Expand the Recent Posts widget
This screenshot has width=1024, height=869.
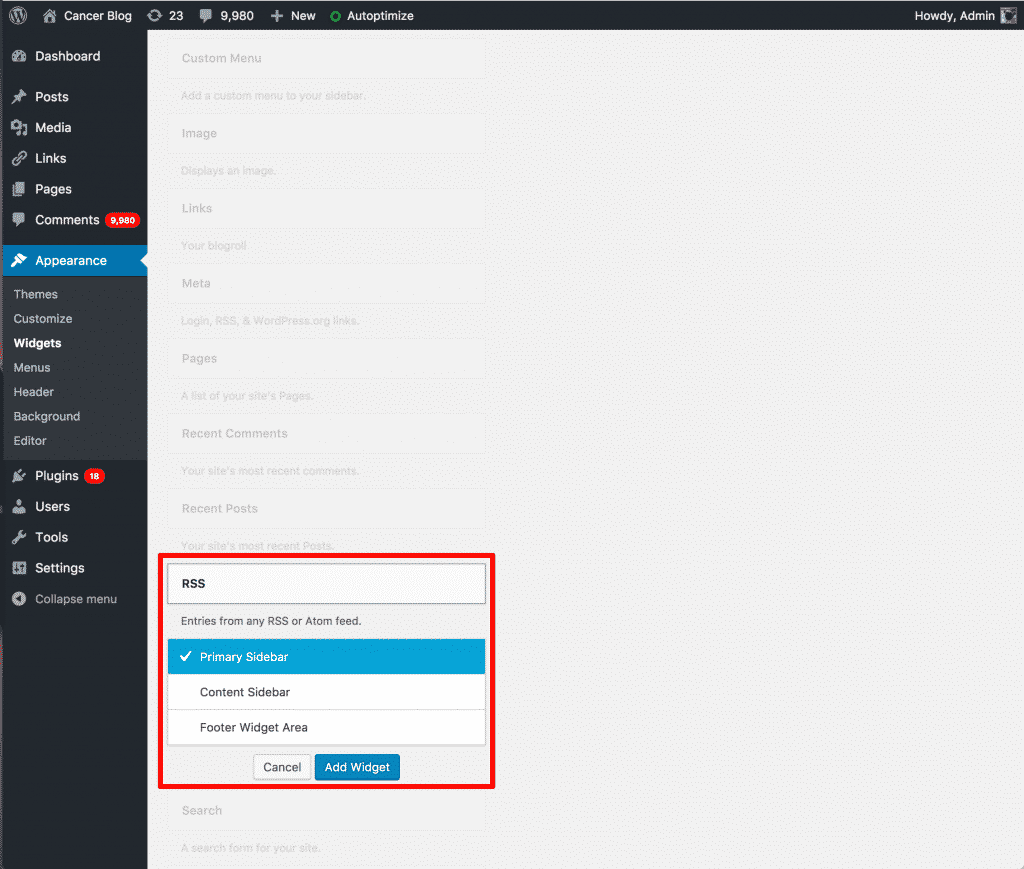[325, 508]
